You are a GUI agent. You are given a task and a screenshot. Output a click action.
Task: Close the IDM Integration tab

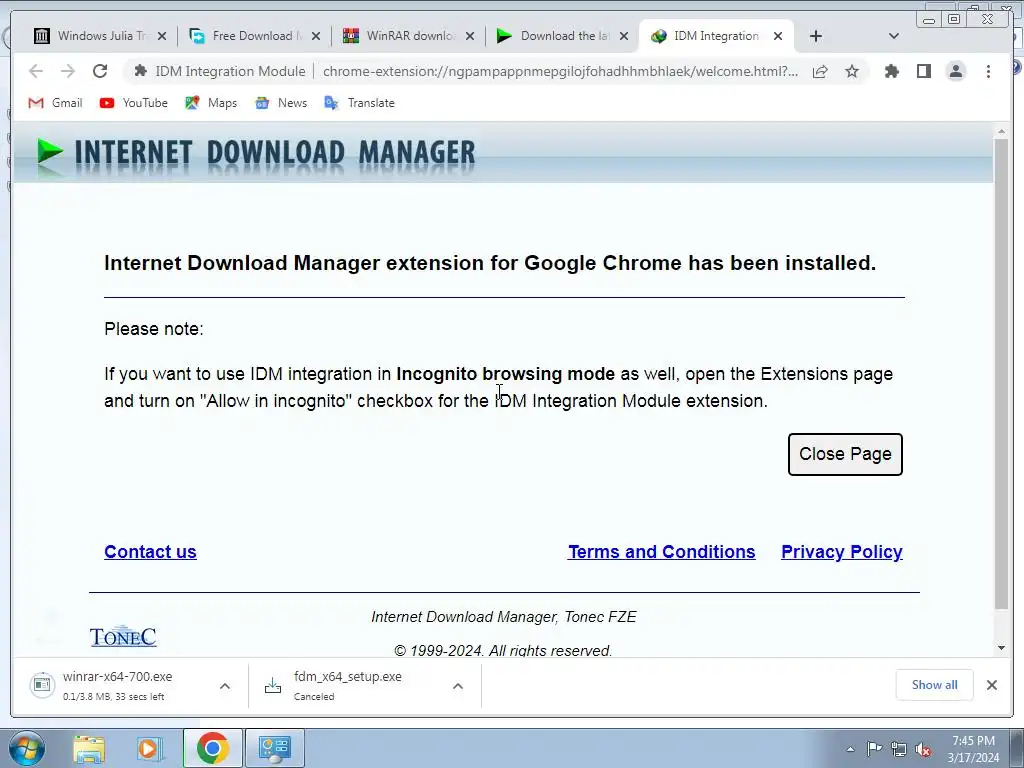click(778, 36)
